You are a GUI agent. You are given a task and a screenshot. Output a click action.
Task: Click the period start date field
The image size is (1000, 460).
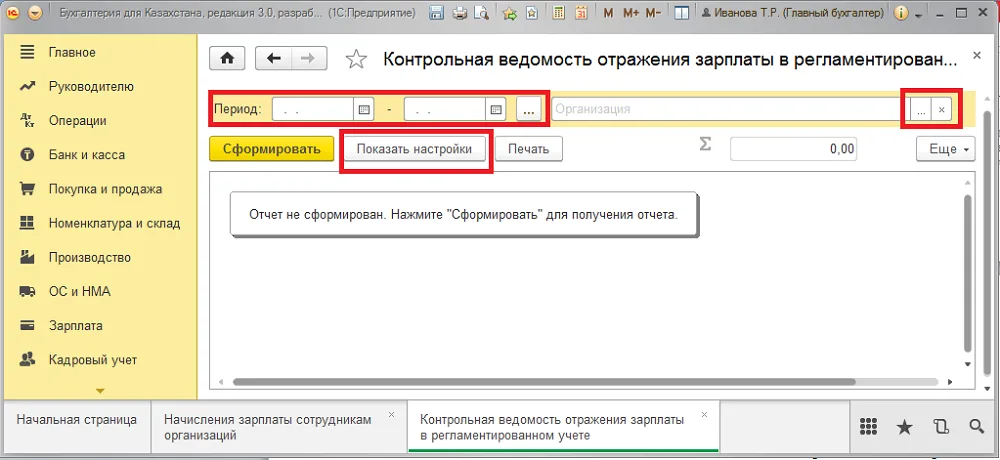tap(313, 109)
